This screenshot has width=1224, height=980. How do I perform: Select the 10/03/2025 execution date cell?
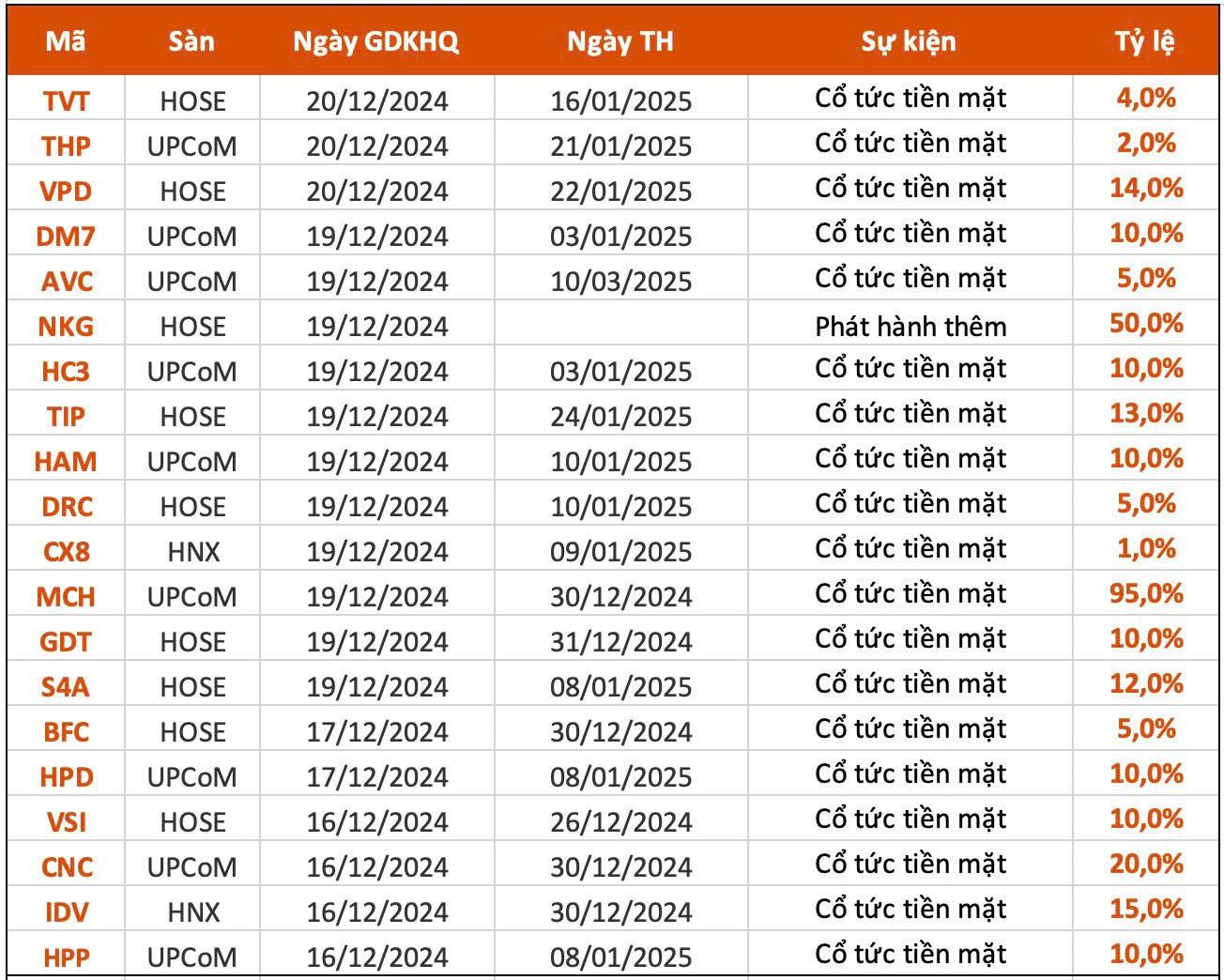pyautogui.click(x=620, y=282)
